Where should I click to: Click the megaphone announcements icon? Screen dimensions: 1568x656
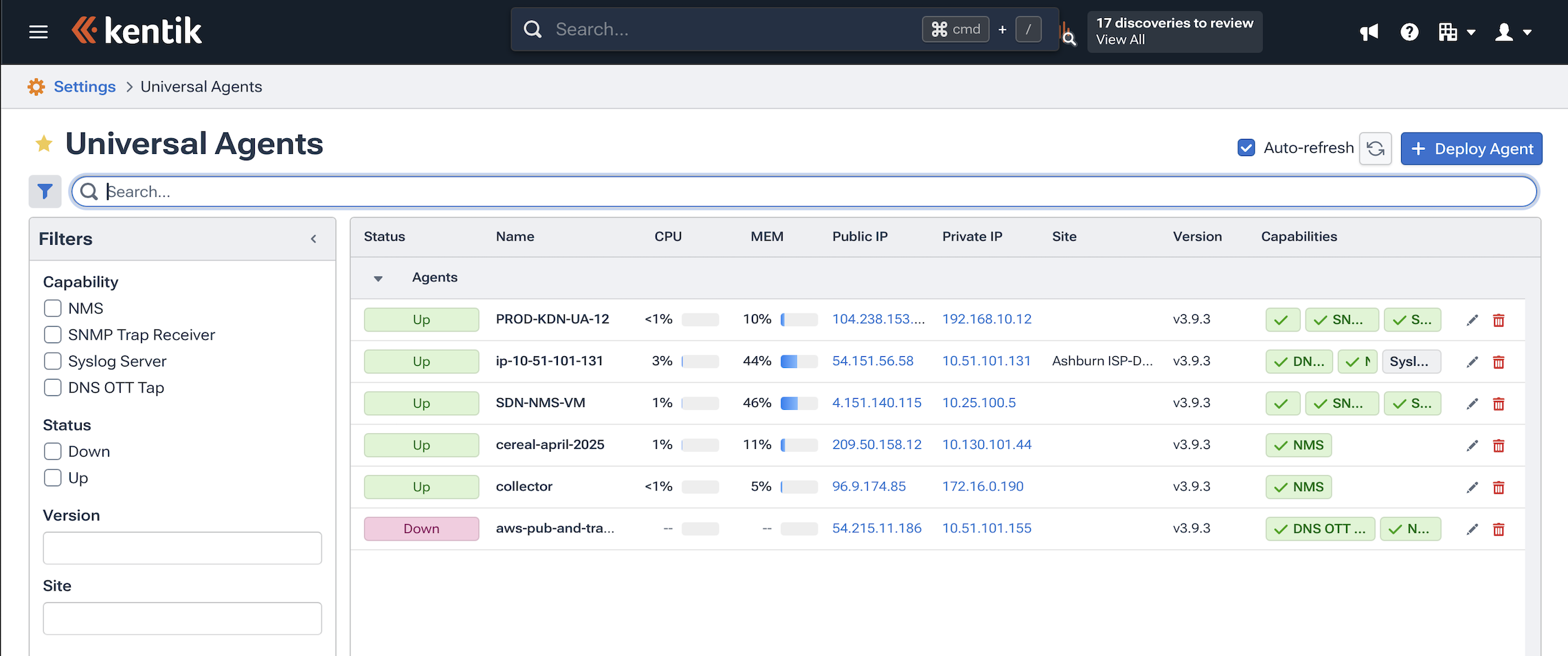click(x=1368, y=32)
